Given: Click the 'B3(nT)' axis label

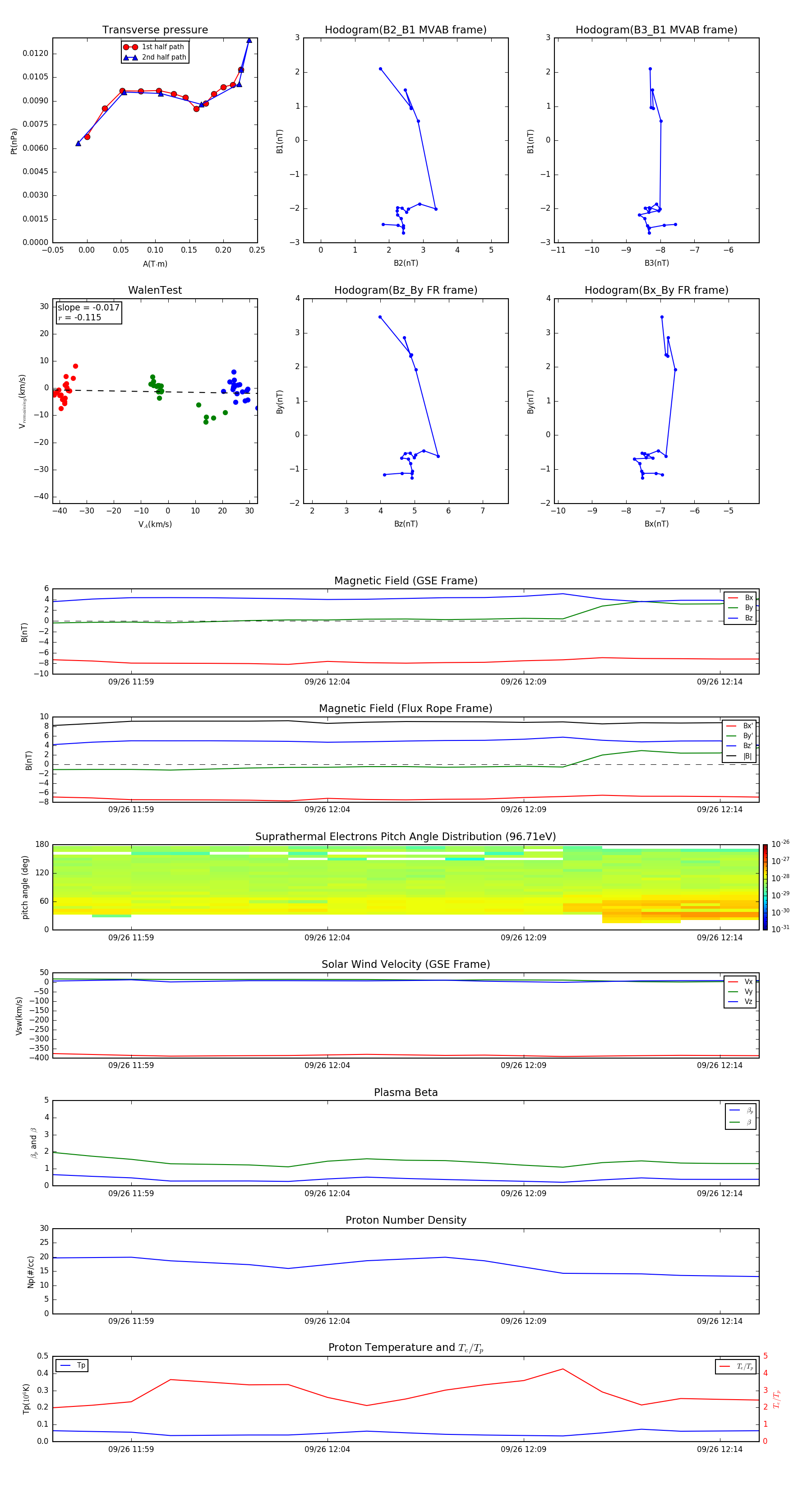Looking at the screenshot, I should point(656,263).
